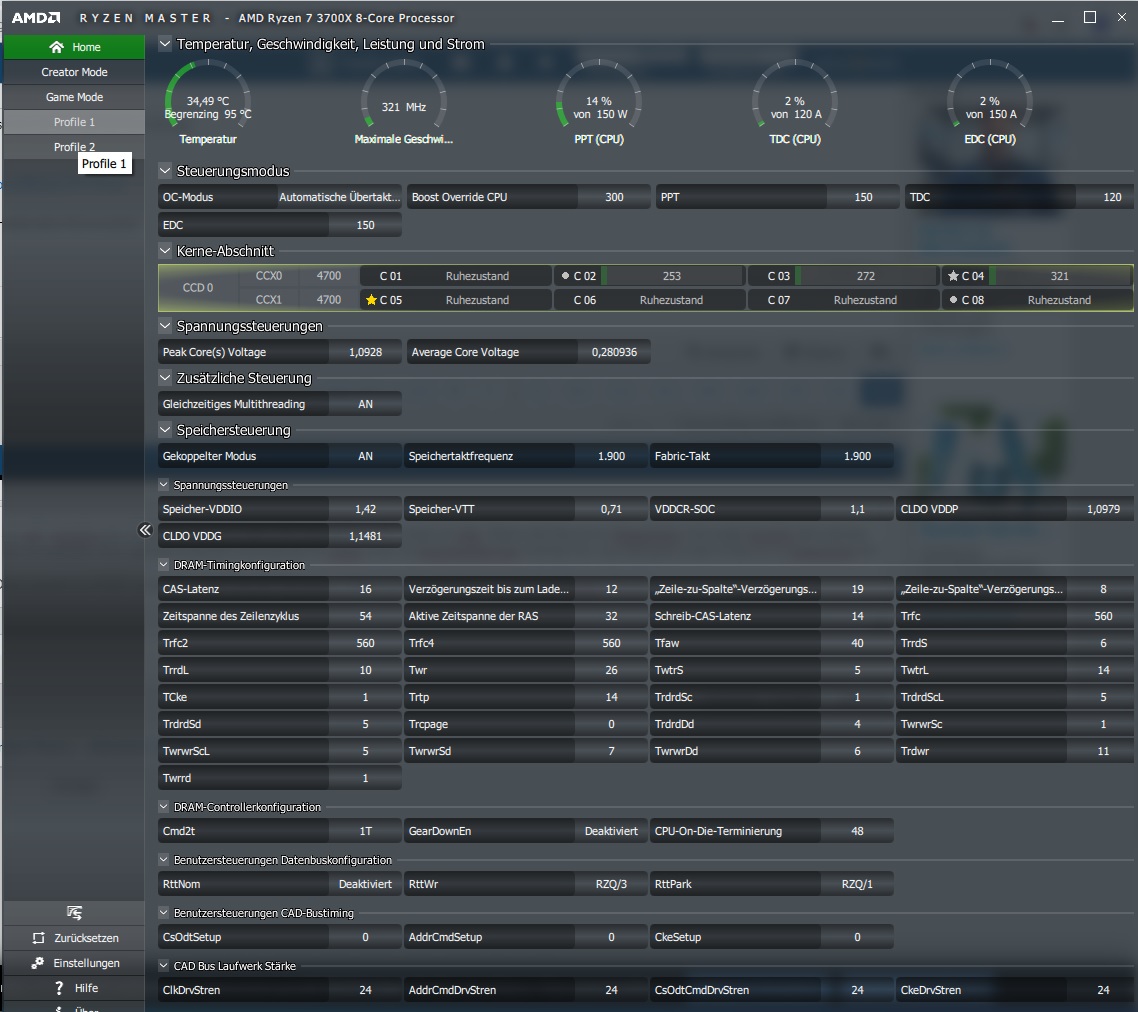This screenshot has width=1138, height=1012.
Task: Click the dot marker on core C 02
Action: [565, 276]
